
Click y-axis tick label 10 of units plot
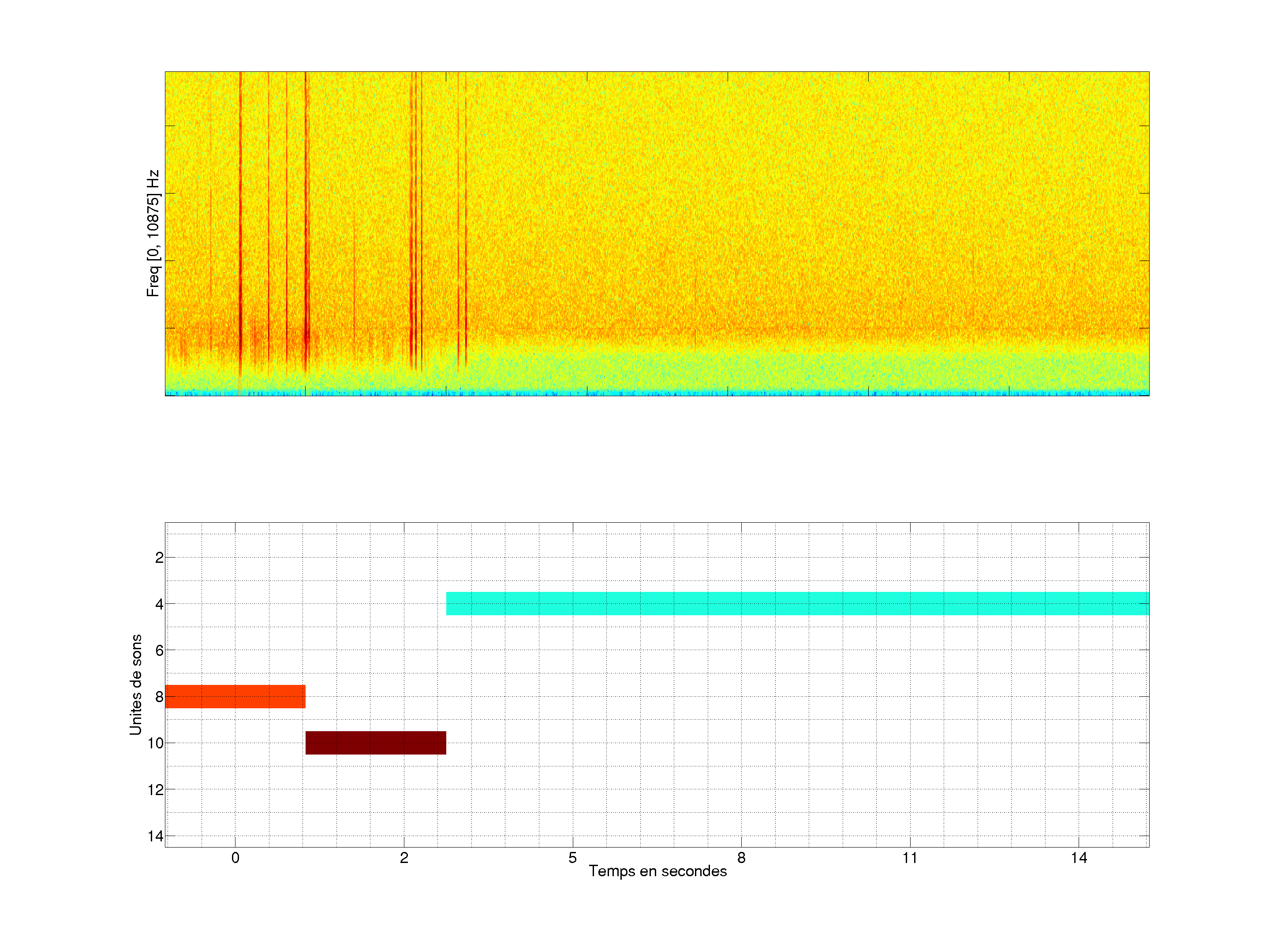[x=156, y=743]
